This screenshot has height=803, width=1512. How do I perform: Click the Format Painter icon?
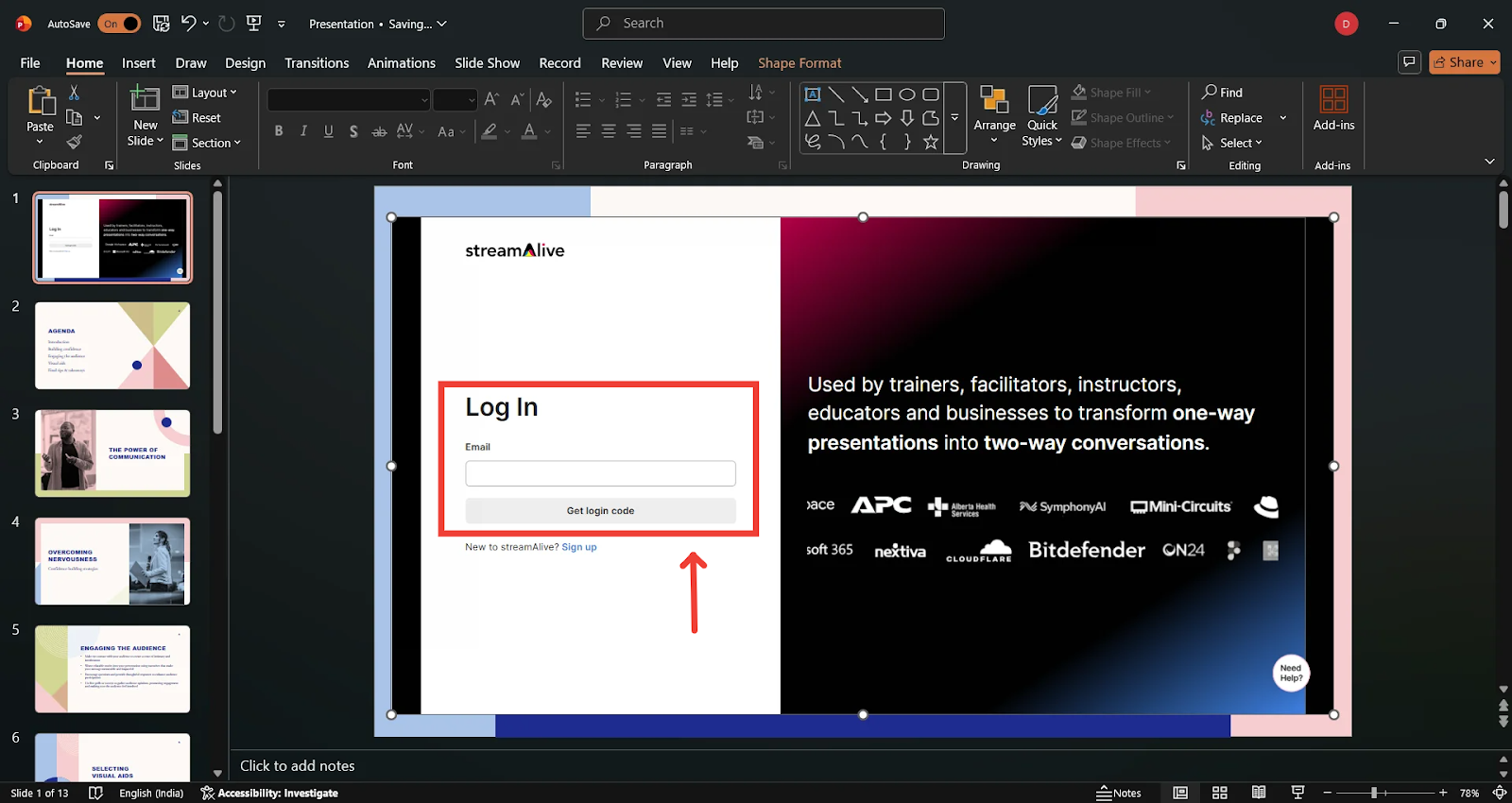tap(74, 143)
